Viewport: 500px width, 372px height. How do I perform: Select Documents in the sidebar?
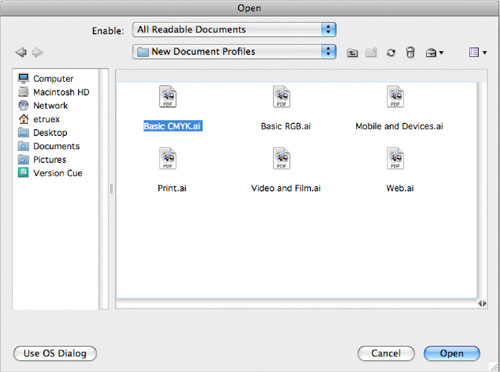click(56, 146)
